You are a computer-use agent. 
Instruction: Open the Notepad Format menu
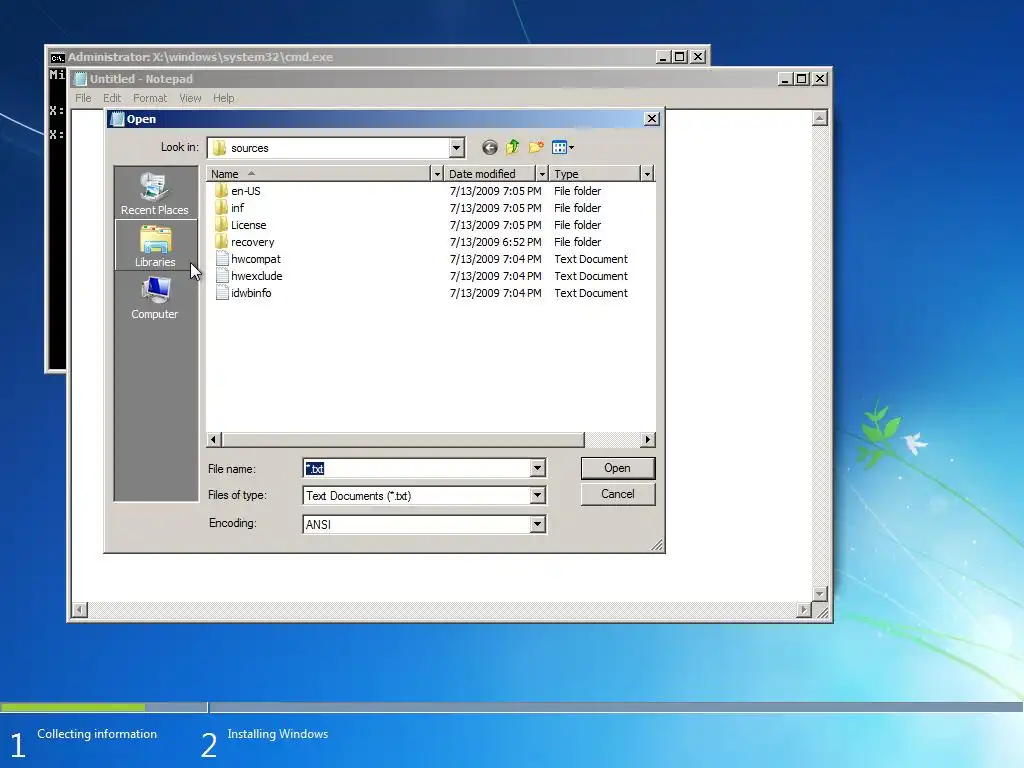coord(150,98)
